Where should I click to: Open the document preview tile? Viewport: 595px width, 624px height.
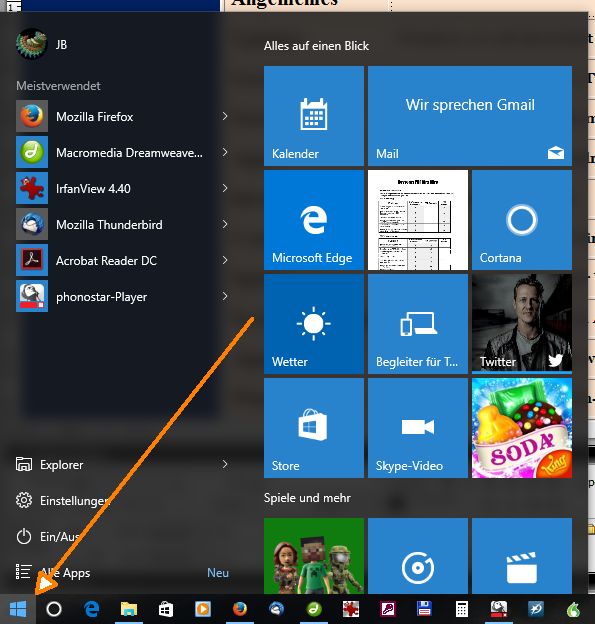pyautogui.click(x=418, y=220)
